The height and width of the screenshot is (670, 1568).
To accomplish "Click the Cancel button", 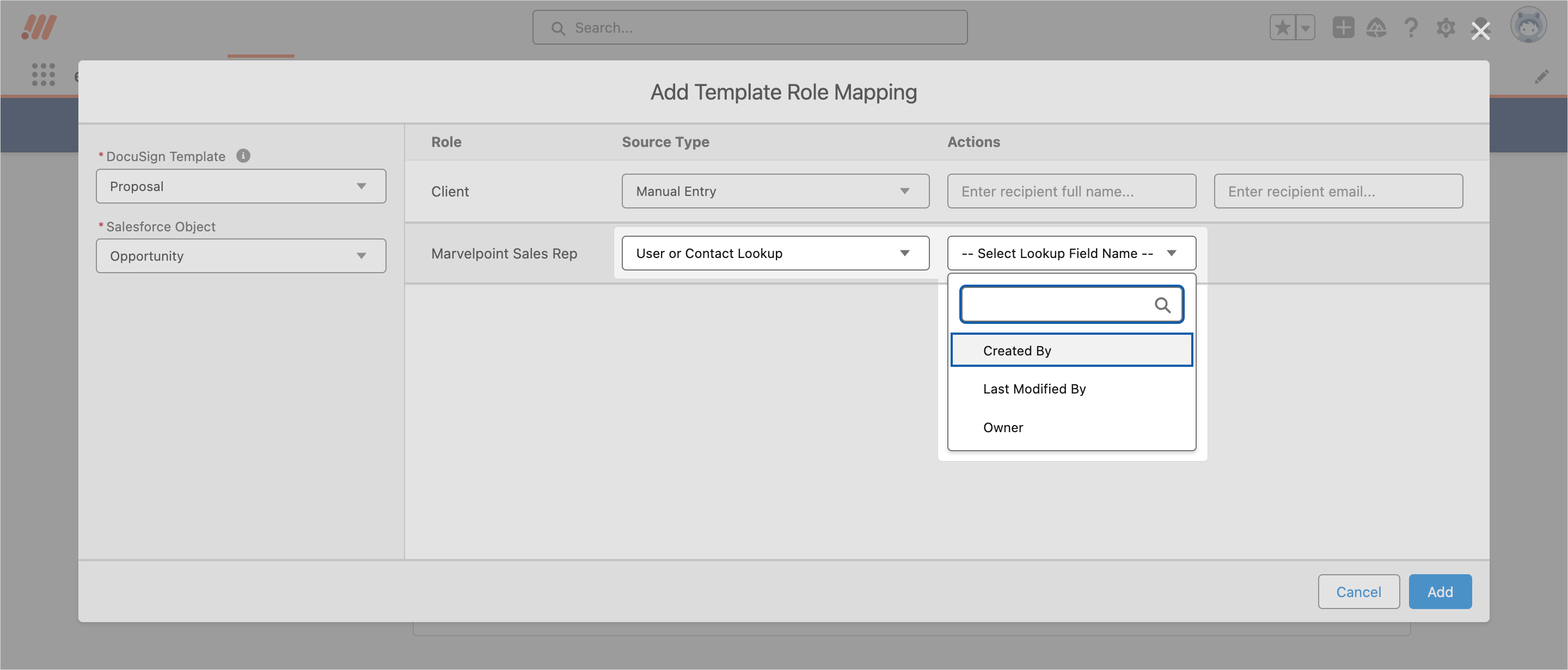I will pyautogui.click(x=1358, y=592).
